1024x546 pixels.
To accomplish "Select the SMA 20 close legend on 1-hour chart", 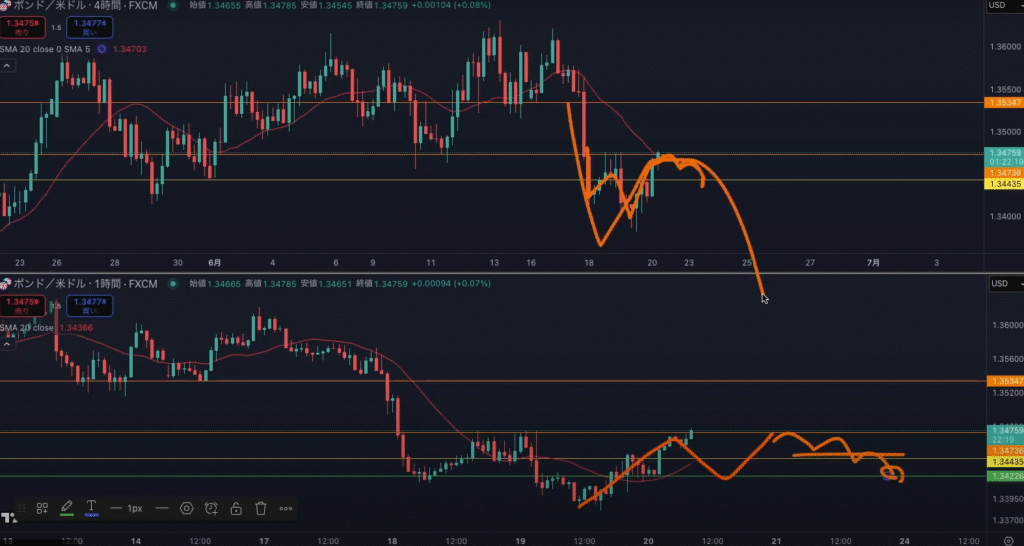I will tap(27, 327).
